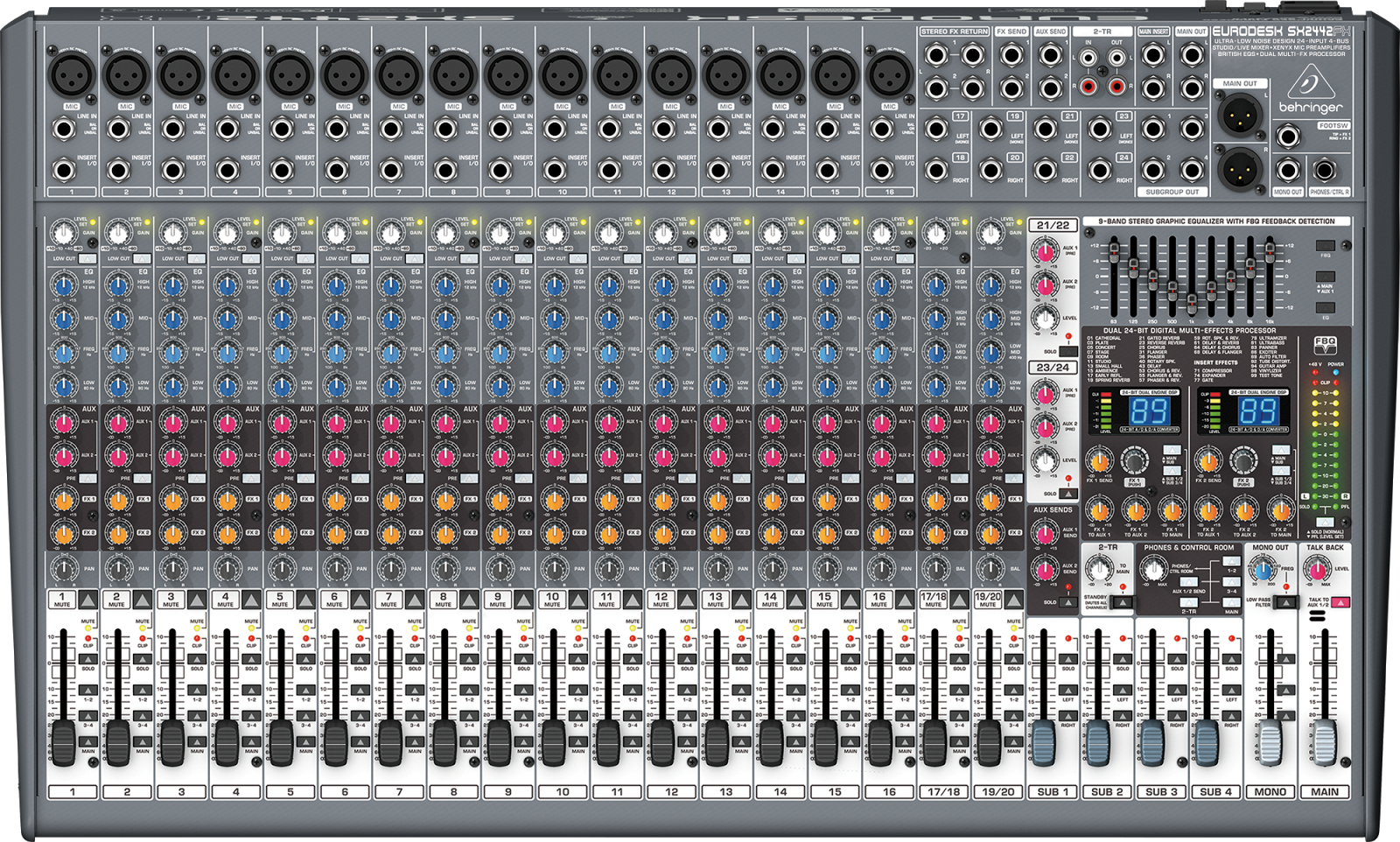1400x842 pixels.
Task: Click the Phones/Ctrl Room level knob
Action: click(x=1153, y=571)
